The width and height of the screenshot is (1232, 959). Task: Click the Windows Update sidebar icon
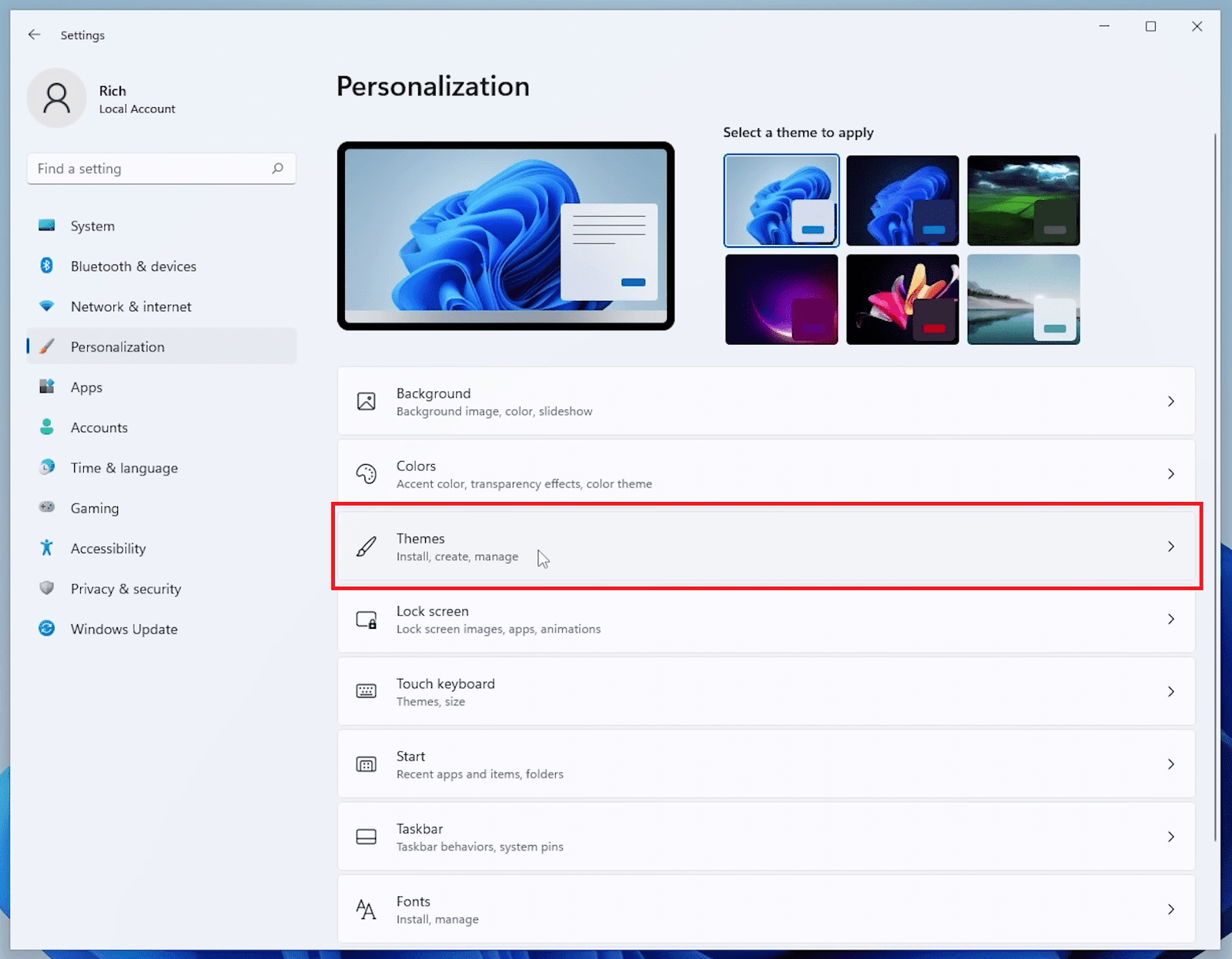(47, 629)
